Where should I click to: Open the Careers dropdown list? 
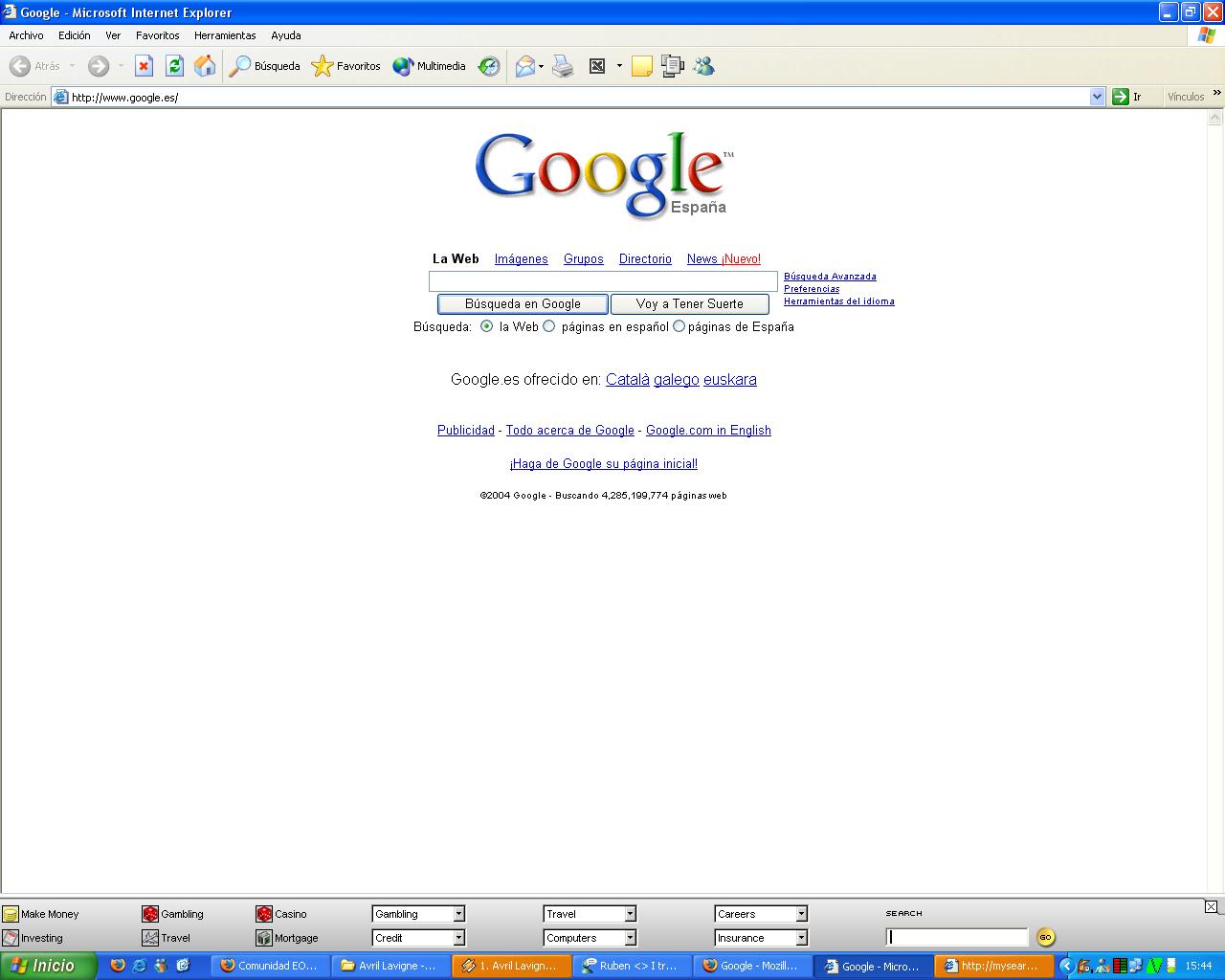point(761,914)
